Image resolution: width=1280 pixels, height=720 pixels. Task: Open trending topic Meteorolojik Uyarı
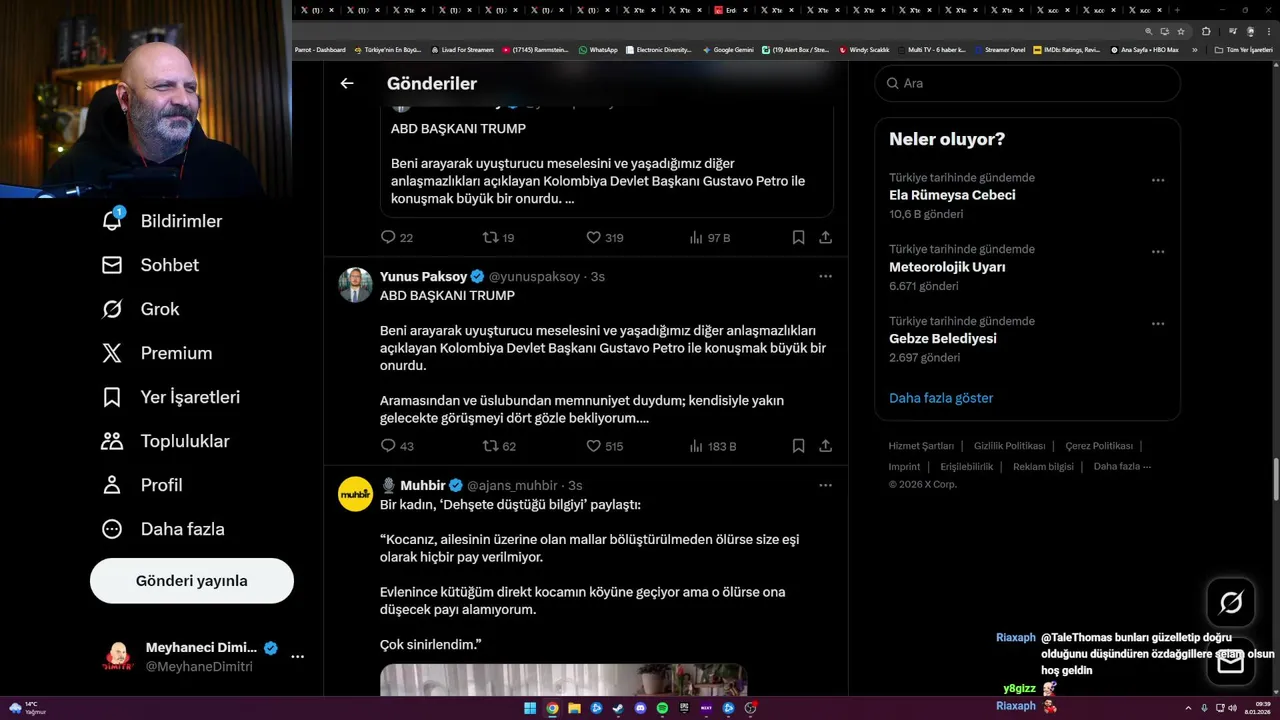click(947, 267)
